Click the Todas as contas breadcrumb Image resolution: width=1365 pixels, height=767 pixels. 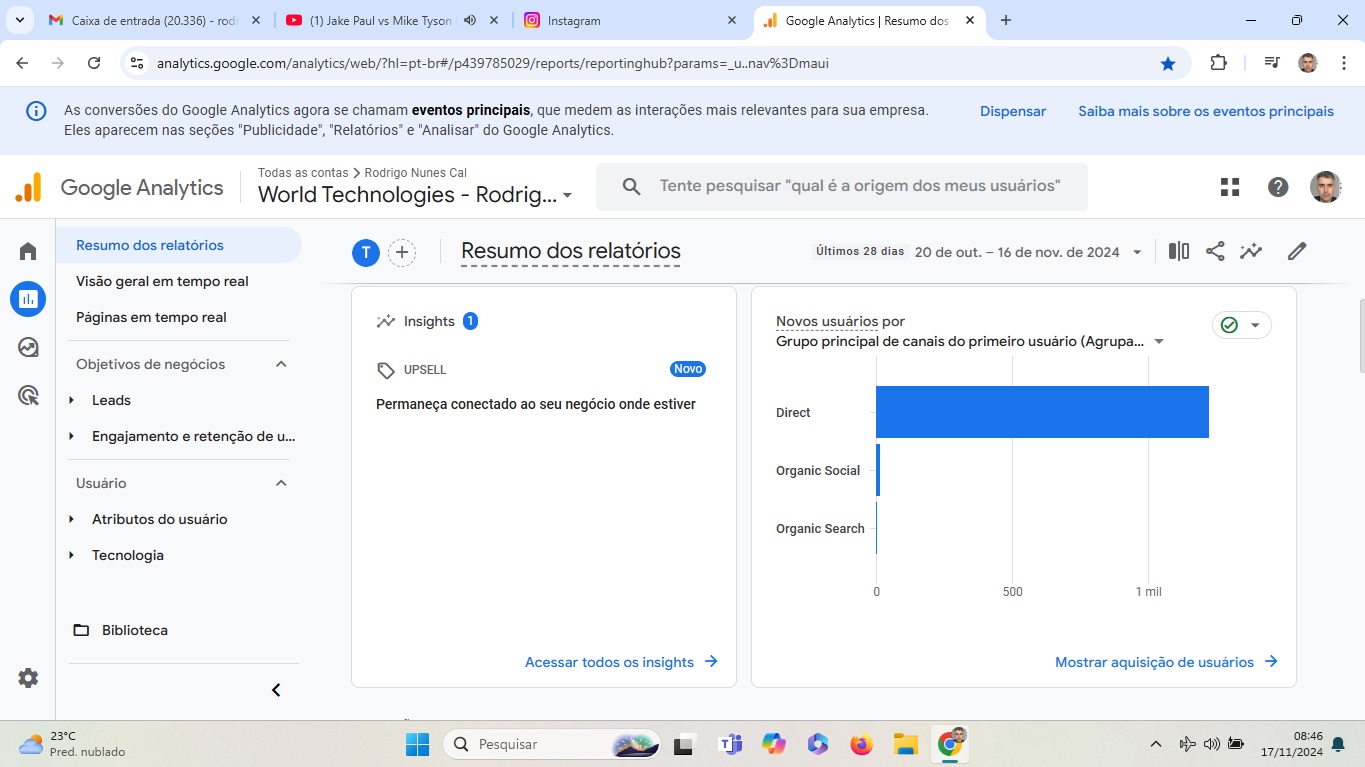point(303,173)
